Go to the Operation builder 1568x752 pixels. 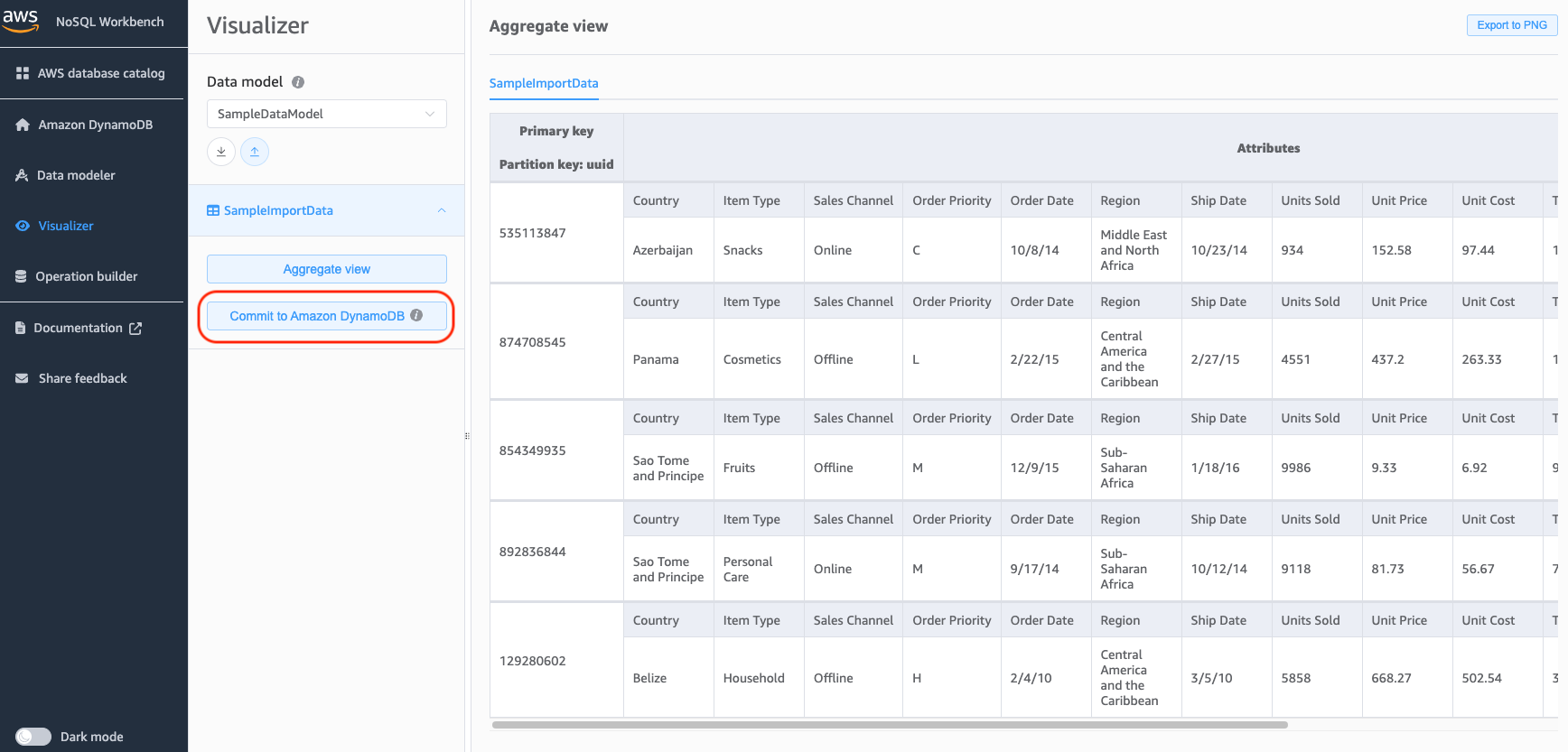86,276
